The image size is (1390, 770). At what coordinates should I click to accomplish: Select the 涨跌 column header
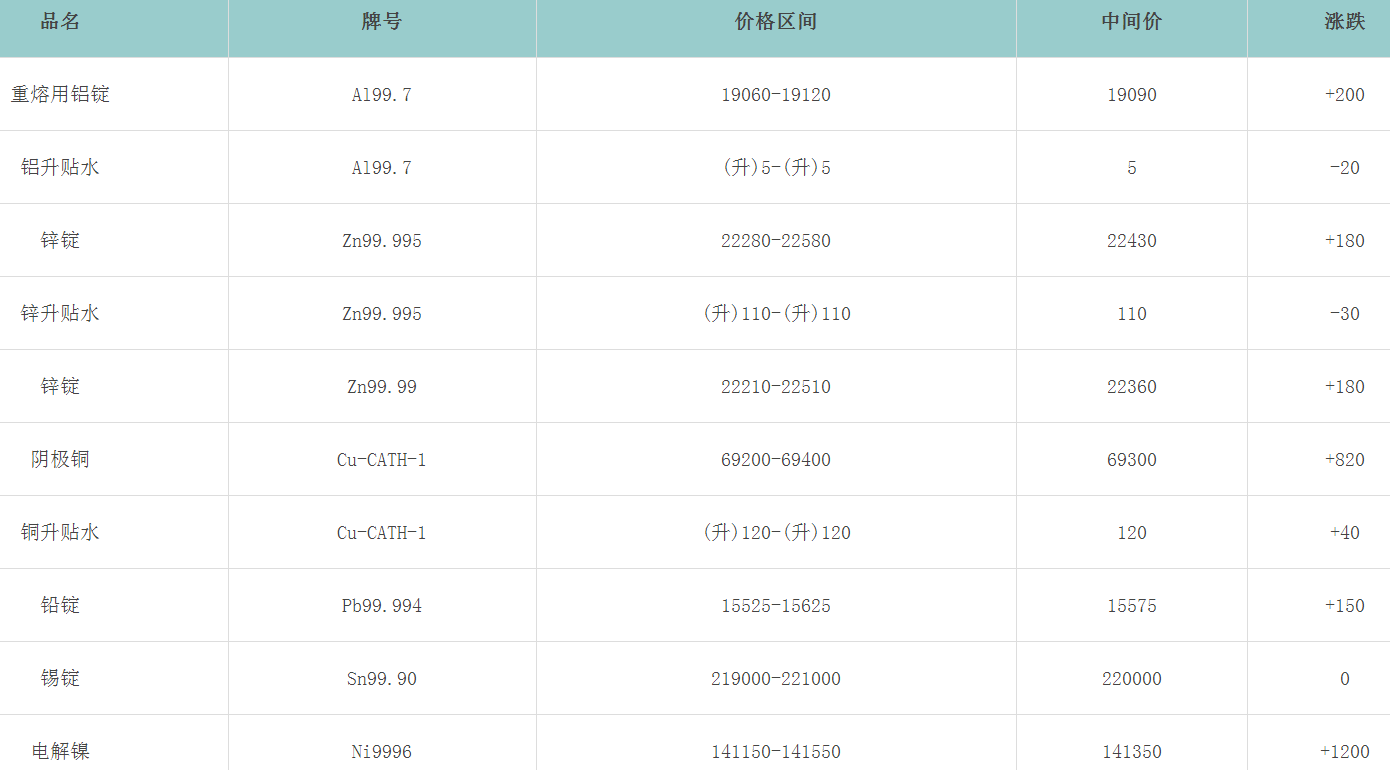1344,22
